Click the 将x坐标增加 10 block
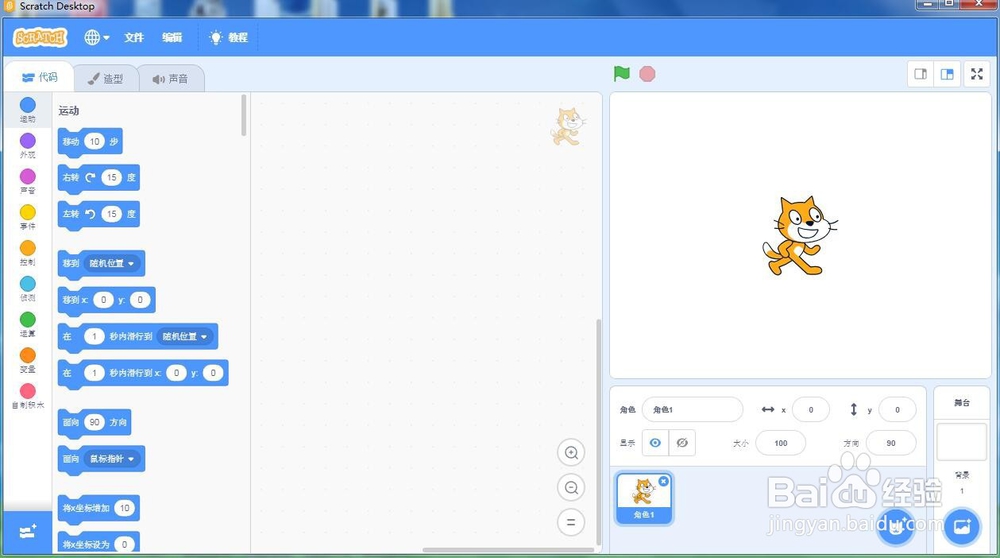The image size is (1000, 558). click(99, 508)
